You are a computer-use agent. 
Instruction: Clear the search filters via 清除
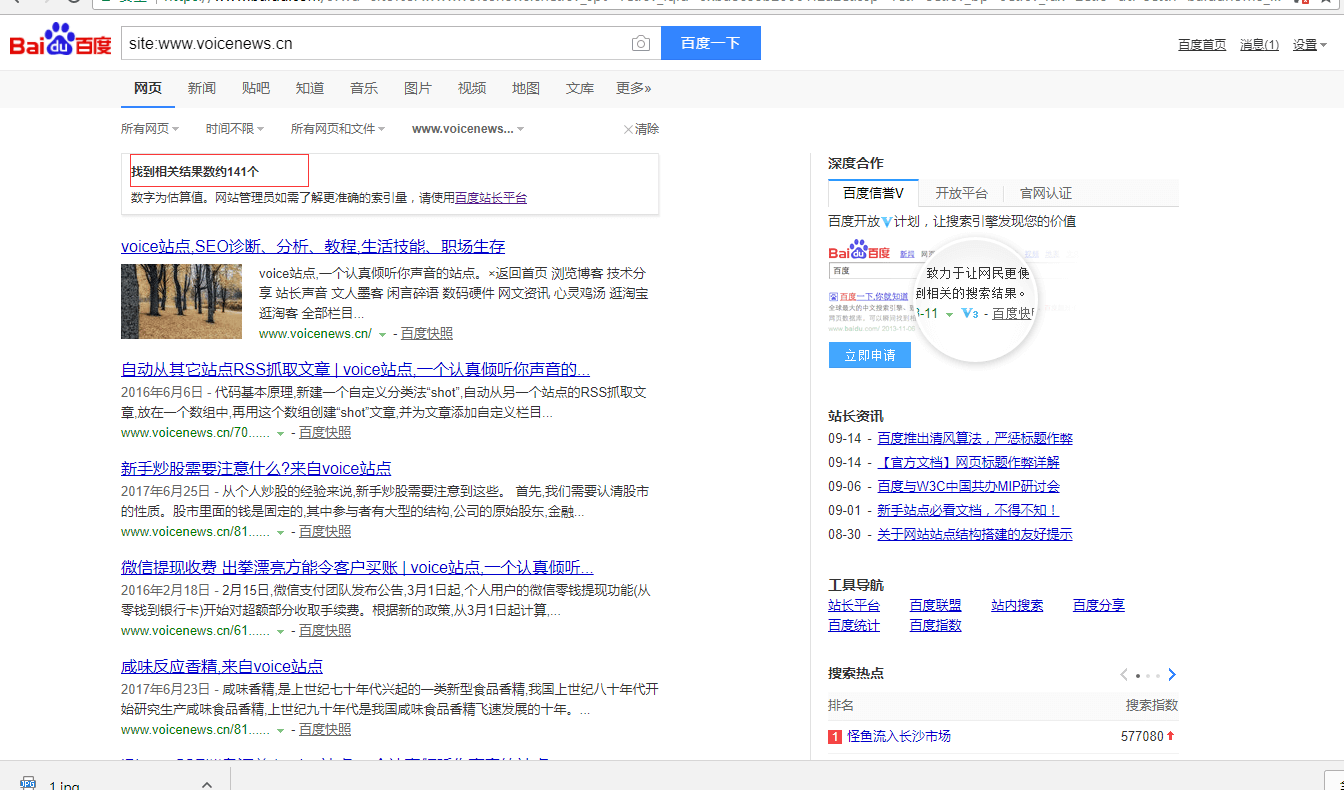coord(641,129)
